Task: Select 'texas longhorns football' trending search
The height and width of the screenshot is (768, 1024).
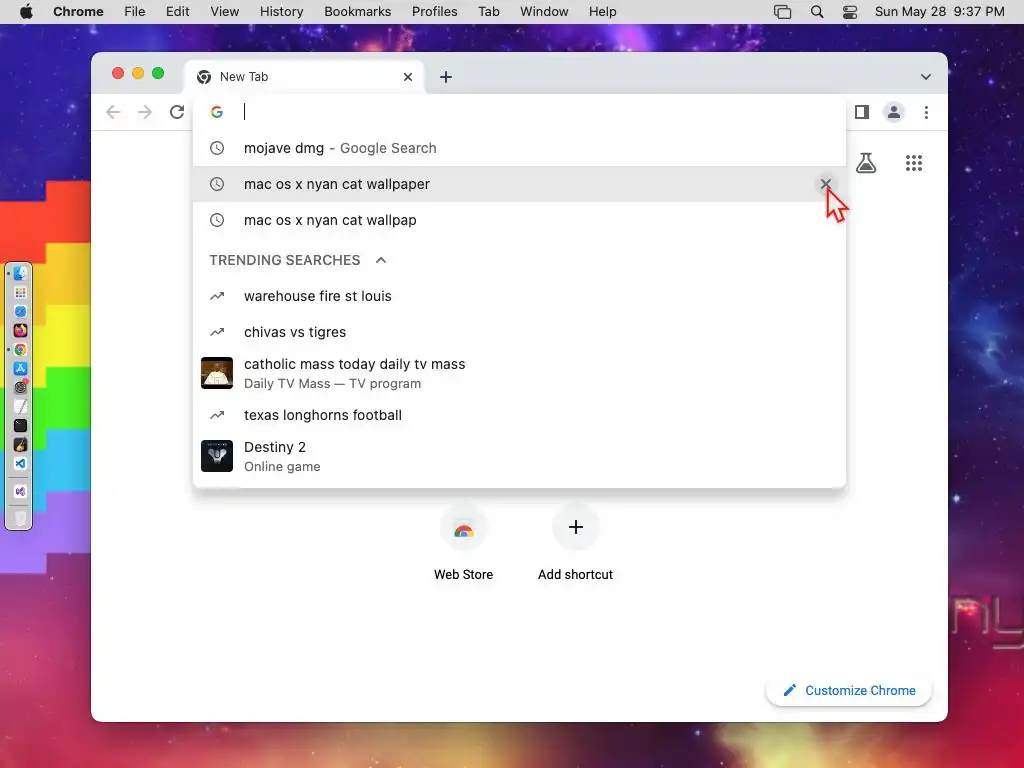Action: (x=519, y=415)
